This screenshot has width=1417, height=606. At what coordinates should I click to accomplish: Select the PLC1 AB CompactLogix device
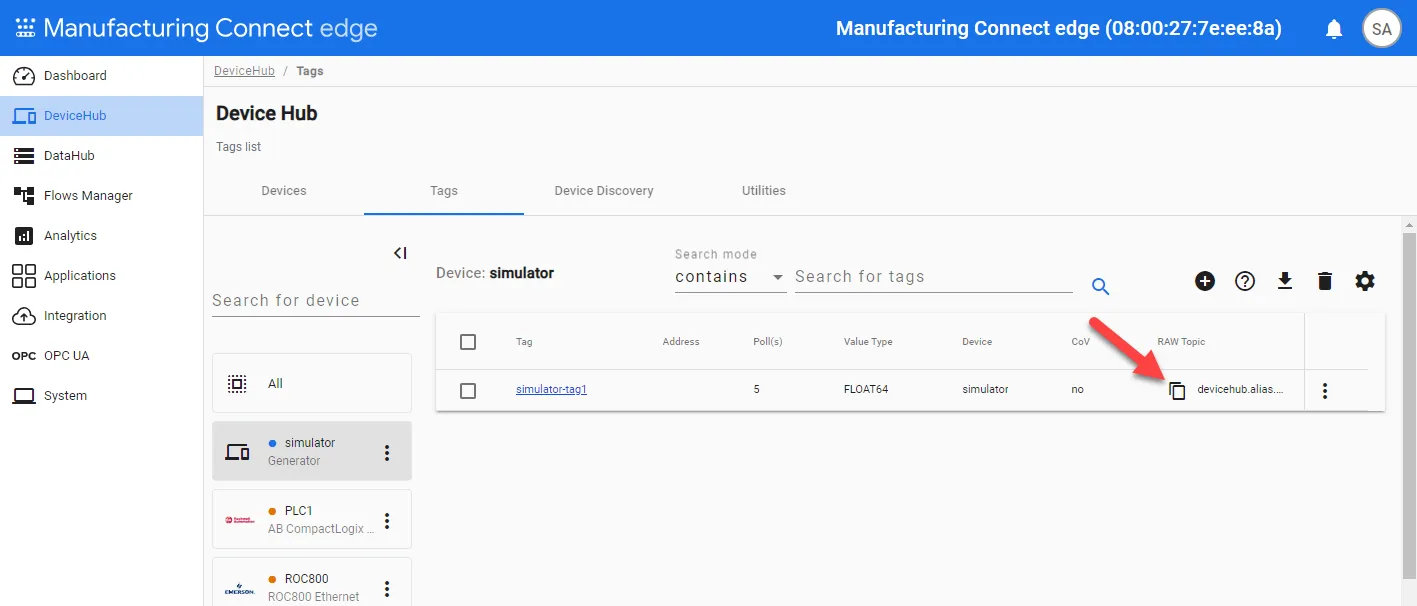tap(312, 519)
